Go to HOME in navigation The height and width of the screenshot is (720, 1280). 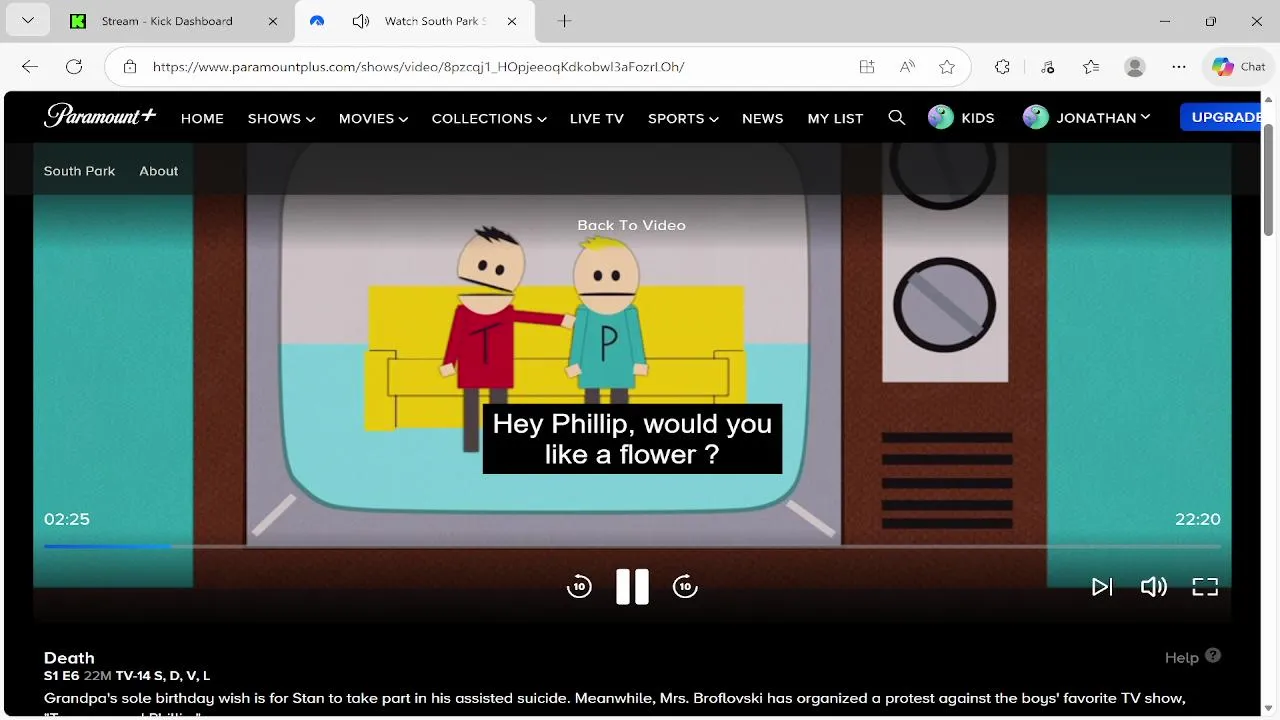point(202,118)
